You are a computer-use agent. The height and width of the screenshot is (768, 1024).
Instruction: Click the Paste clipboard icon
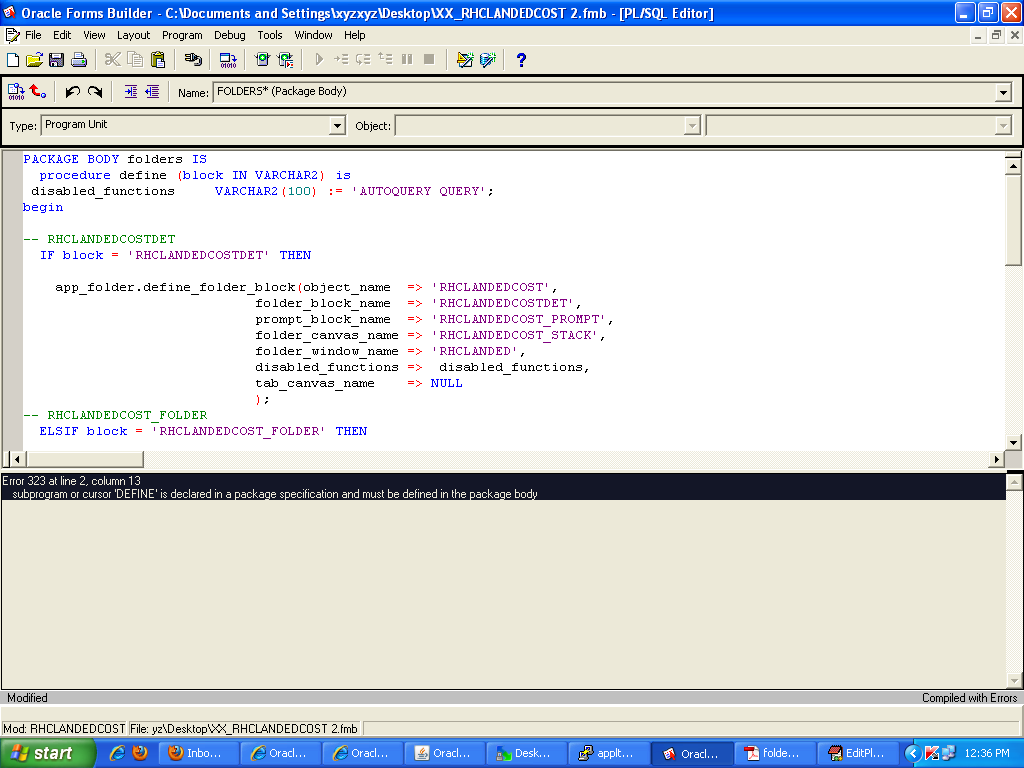click(x=158, y=60)
